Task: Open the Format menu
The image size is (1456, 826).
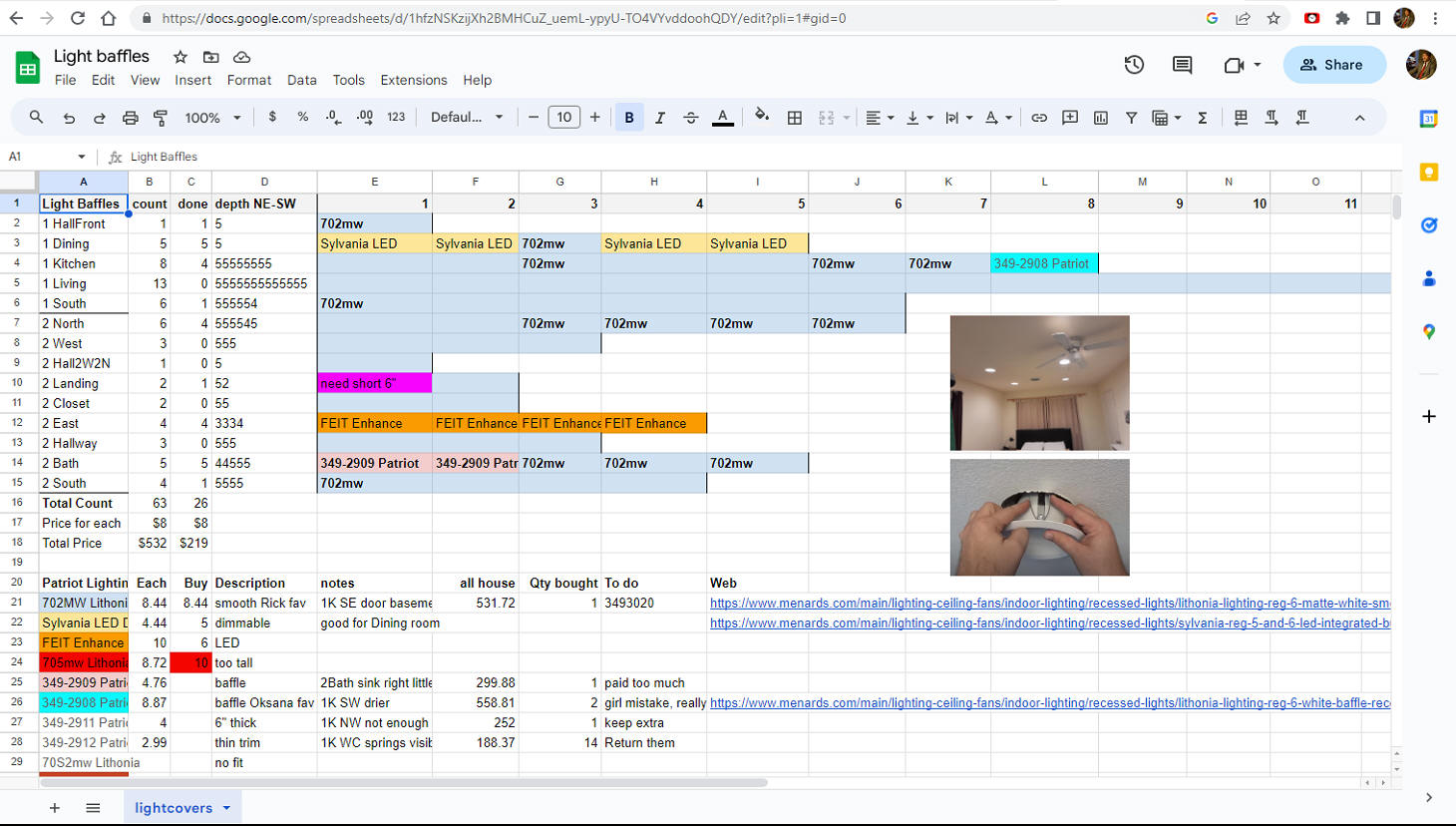Action: 248,80
